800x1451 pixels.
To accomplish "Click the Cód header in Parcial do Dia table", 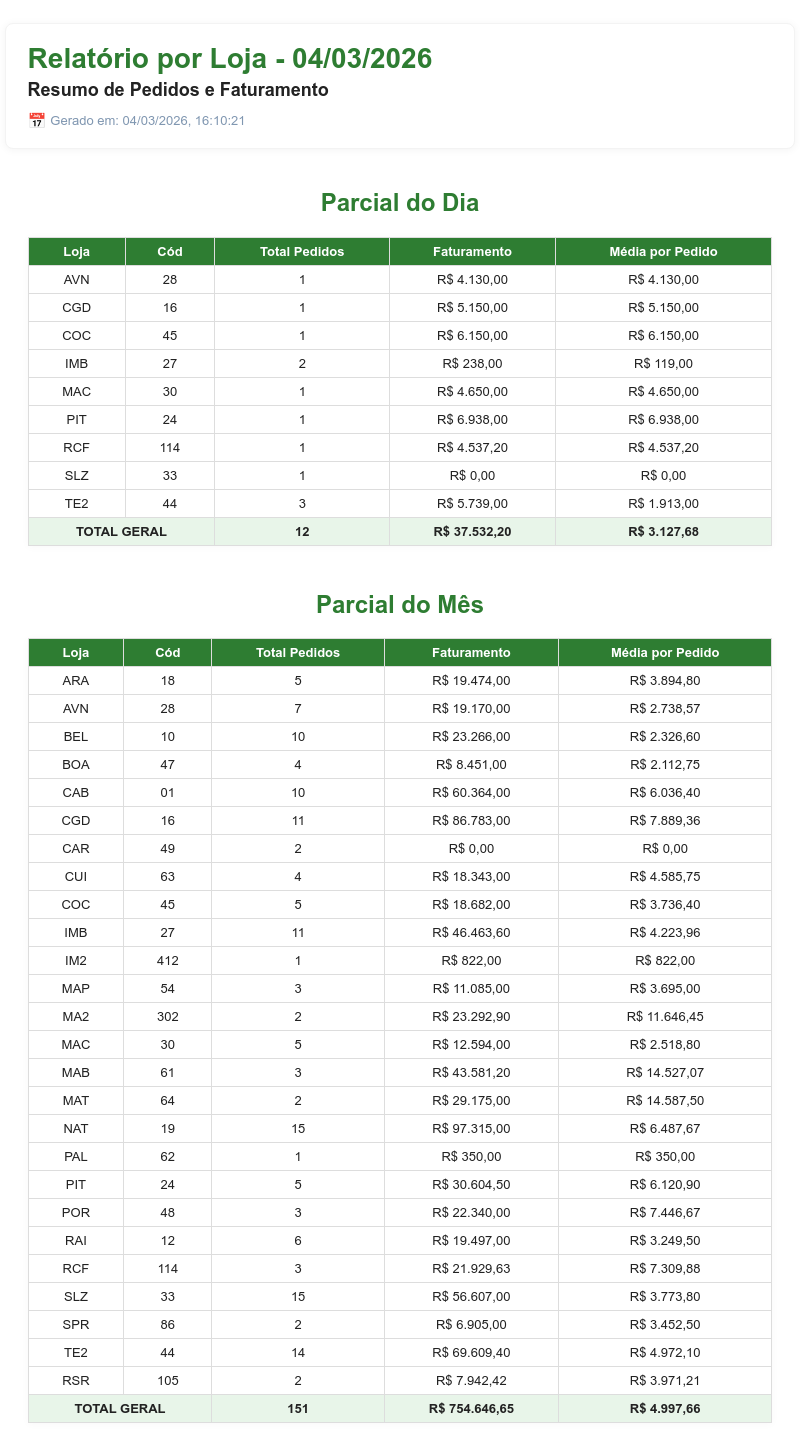I will pyautogui.click(x=170, y=252).
